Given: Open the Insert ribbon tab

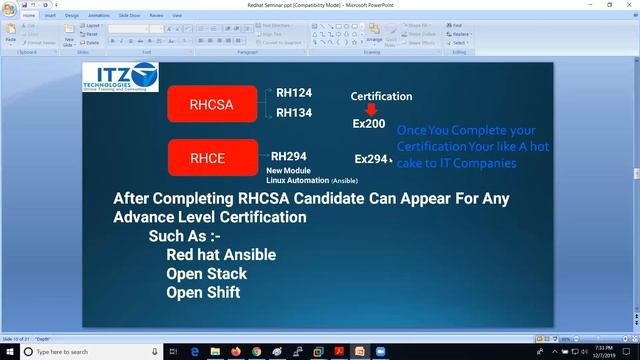Looking at the screenshot, I should tap(50, 16).
